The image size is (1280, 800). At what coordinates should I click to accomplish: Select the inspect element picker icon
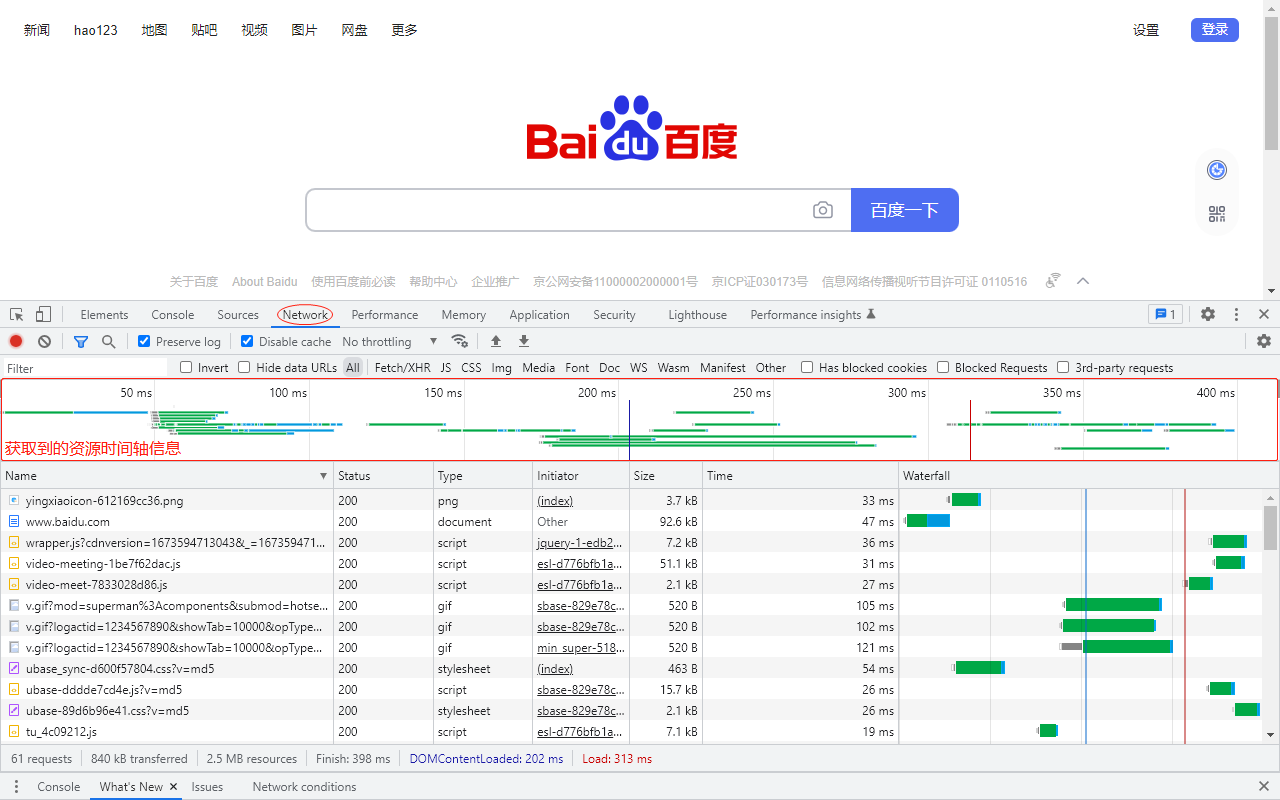click(17, 314)
